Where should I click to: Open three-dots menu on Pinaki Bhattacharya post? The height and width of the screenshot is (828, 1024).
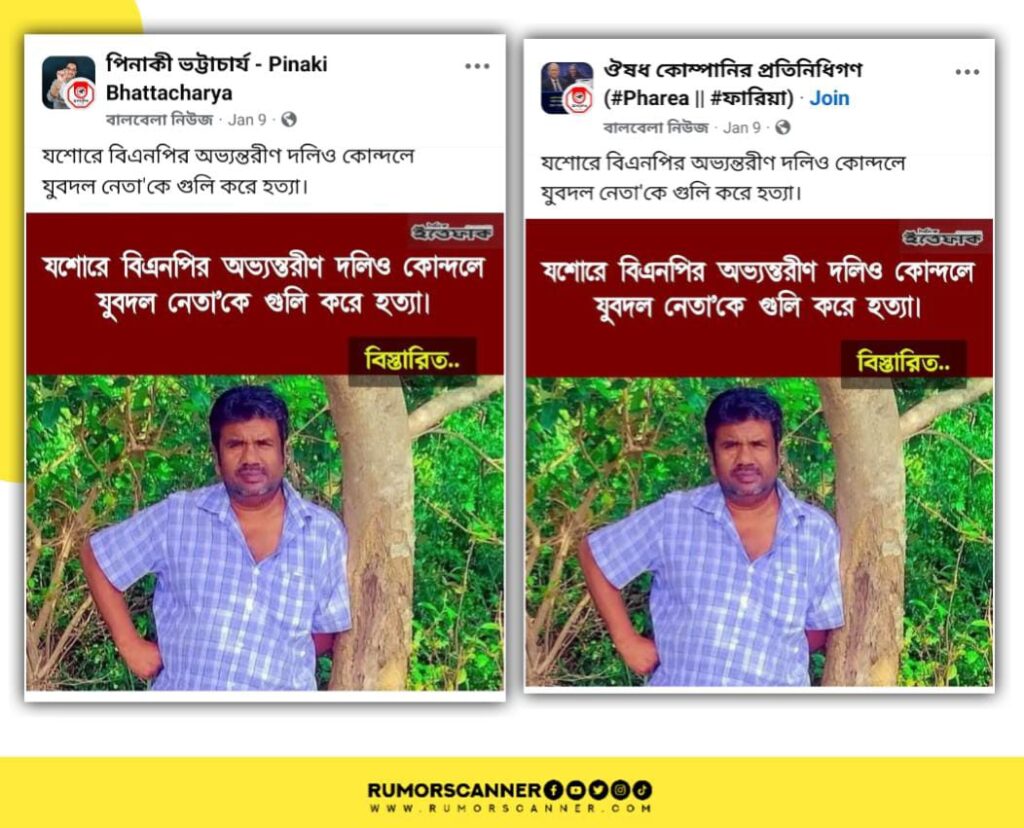point(477,66)
